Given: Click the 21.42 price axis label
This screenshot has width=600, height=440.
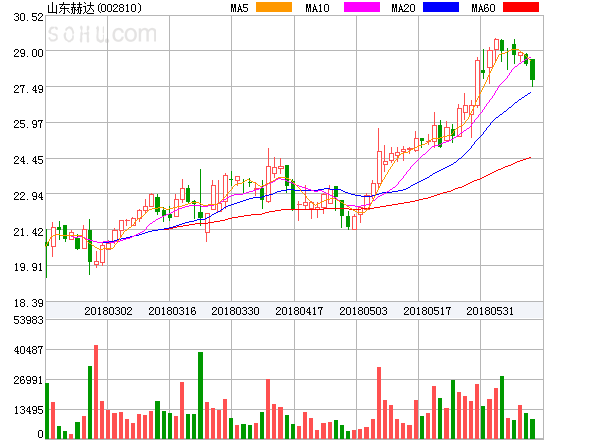Looking at the screenshot, I should tap(28, 232).
